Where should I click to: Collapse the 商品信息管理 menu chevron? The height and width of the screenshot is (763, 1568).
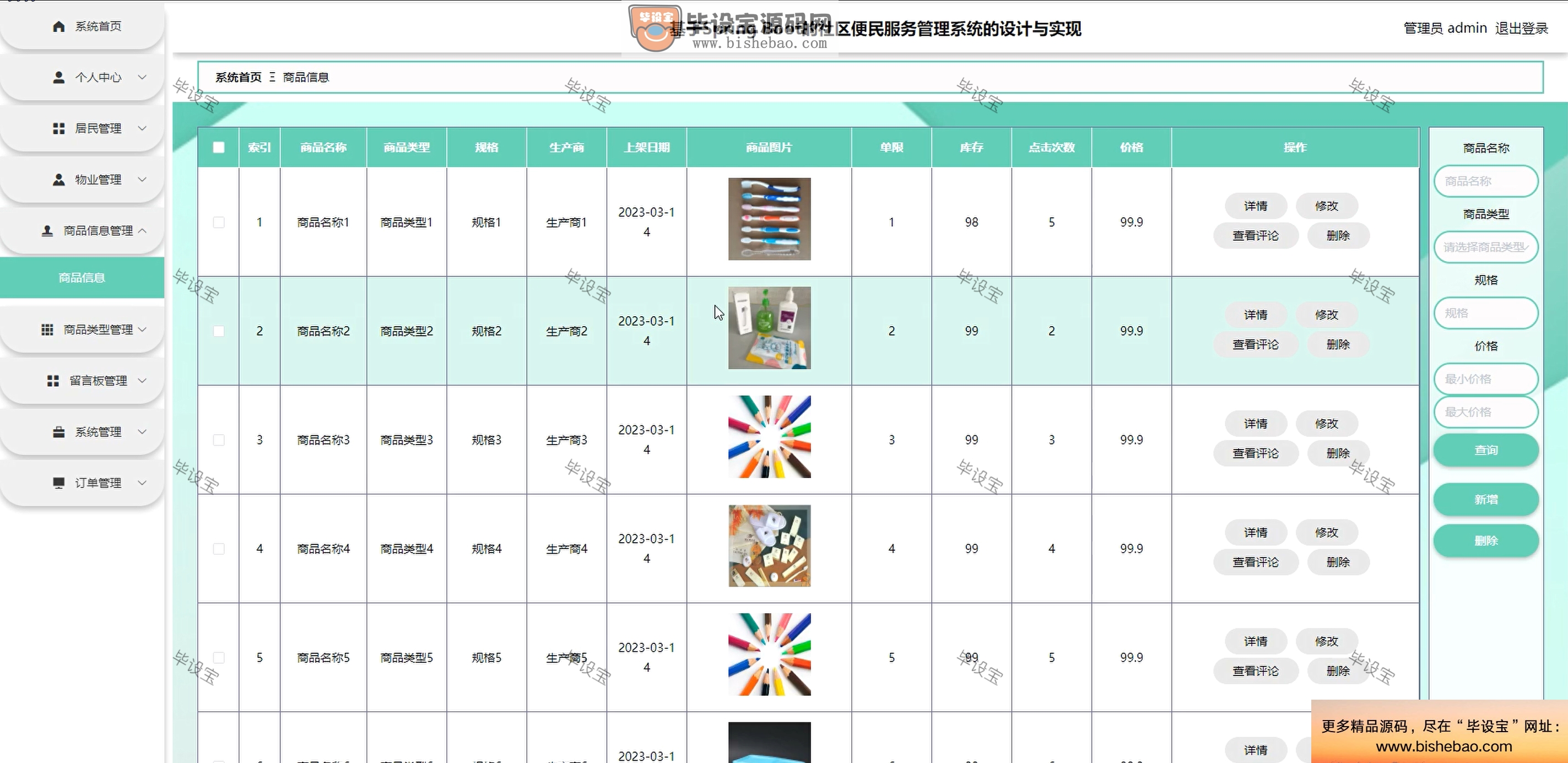[142, 231]
